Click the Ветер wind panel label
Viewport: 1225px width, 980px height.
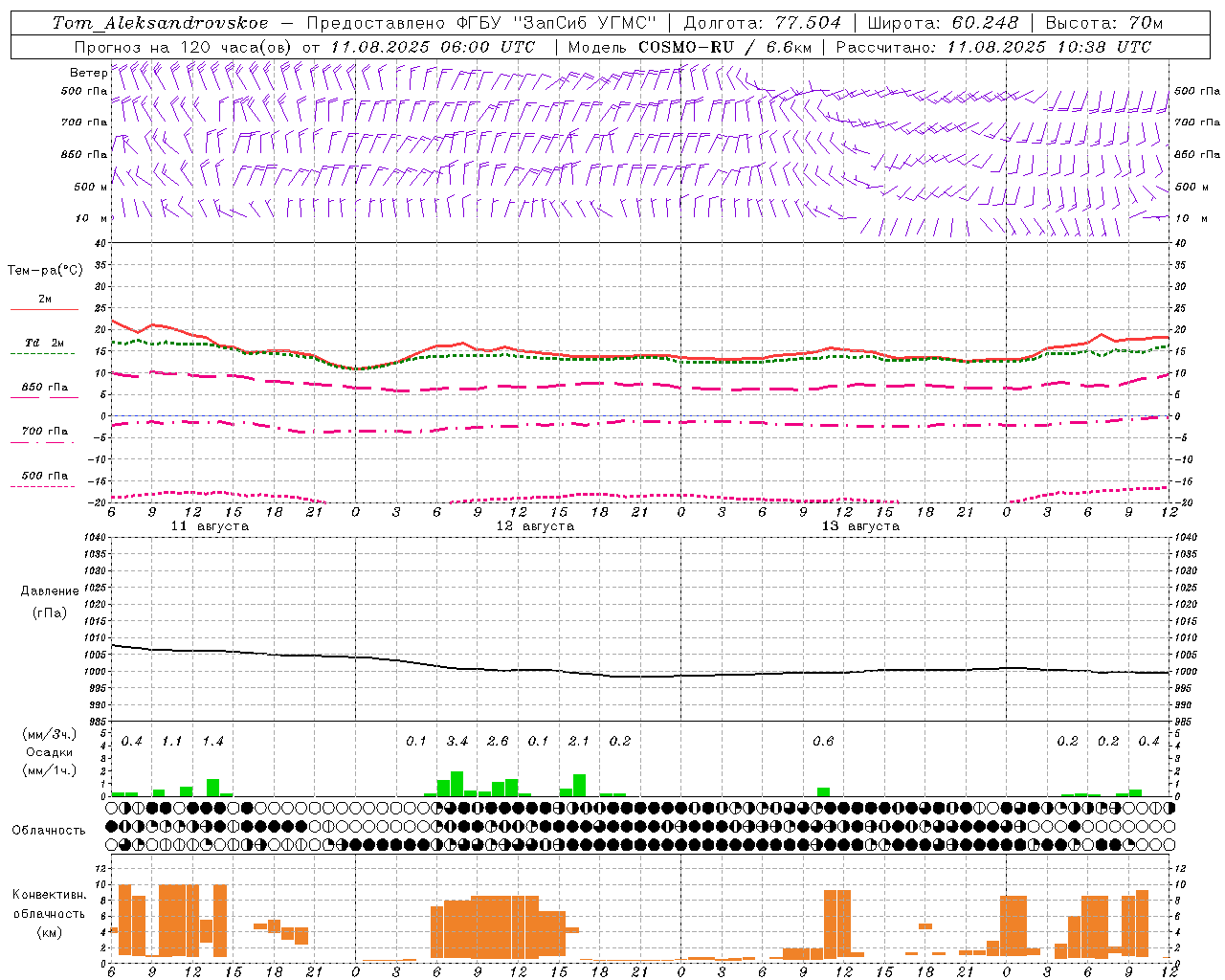tap(88, 73)
